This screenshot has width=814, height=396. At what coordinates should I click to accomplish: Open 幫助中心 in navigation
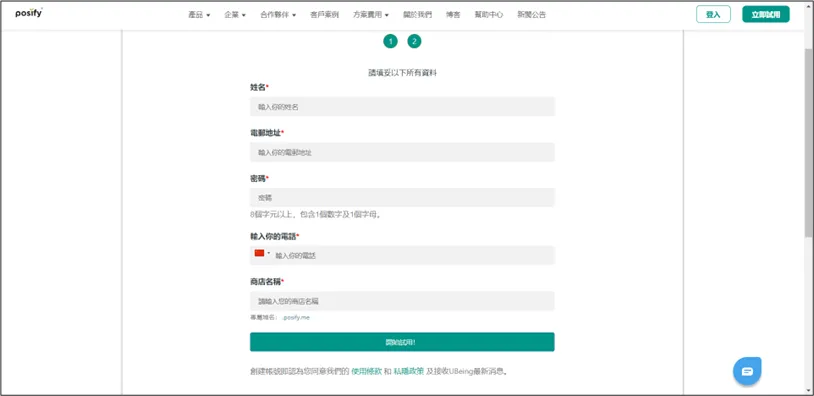point(489,15)
